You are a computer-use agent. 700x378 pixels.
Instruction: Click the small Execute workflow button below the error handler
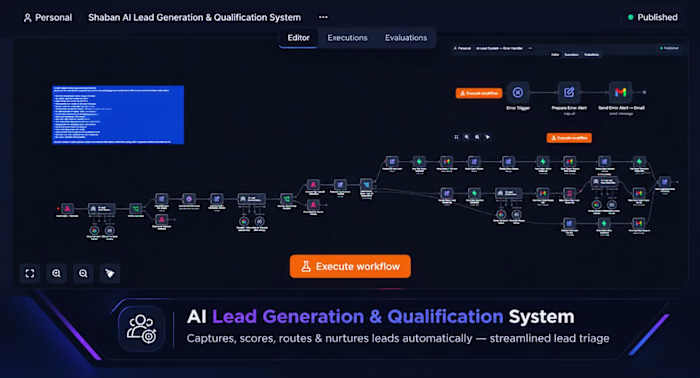point(569,138)
